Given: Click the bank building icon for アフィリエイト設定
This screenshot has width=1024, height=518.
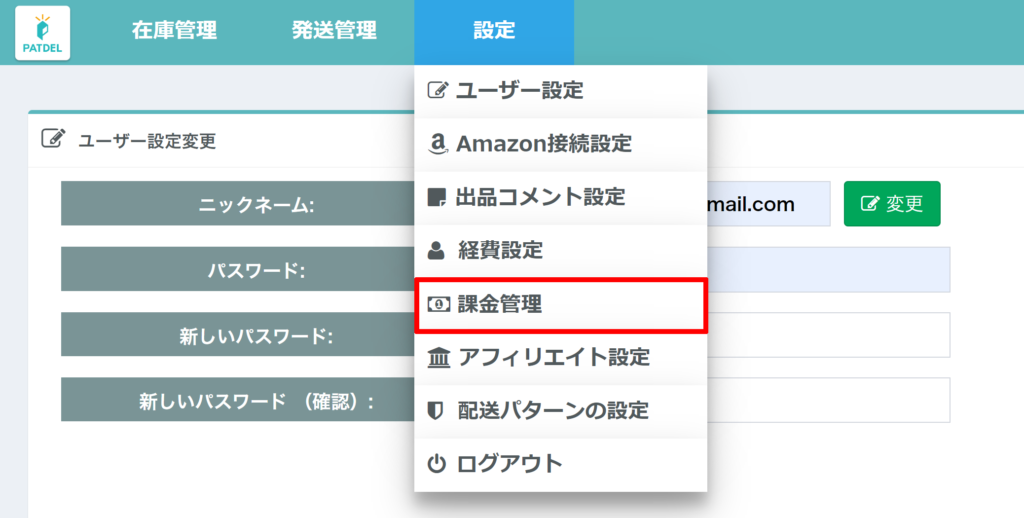Looking at the screenshot, I should coord(438,357).
